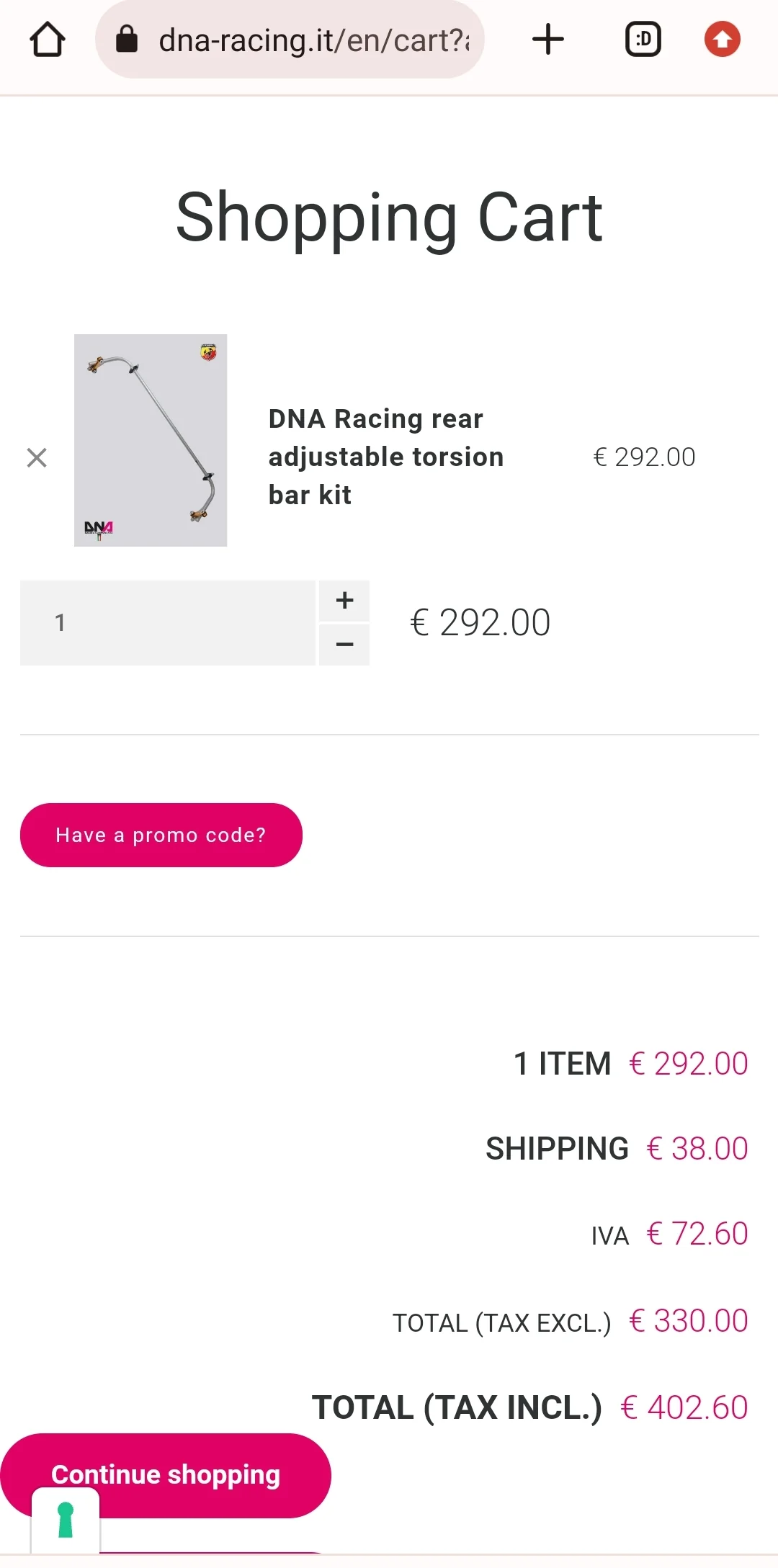Open the Have a promo code? option
Viewport: 778px width, 1568px height.
[x=161, y=835]
